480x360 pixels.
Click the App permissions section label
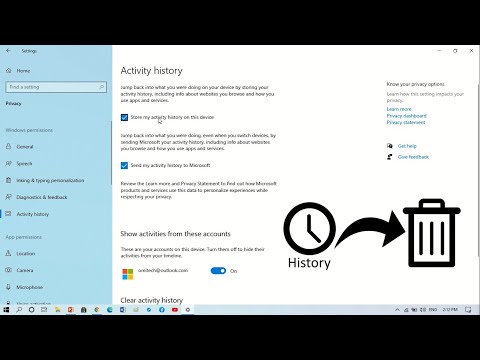(x=24, y=237)
